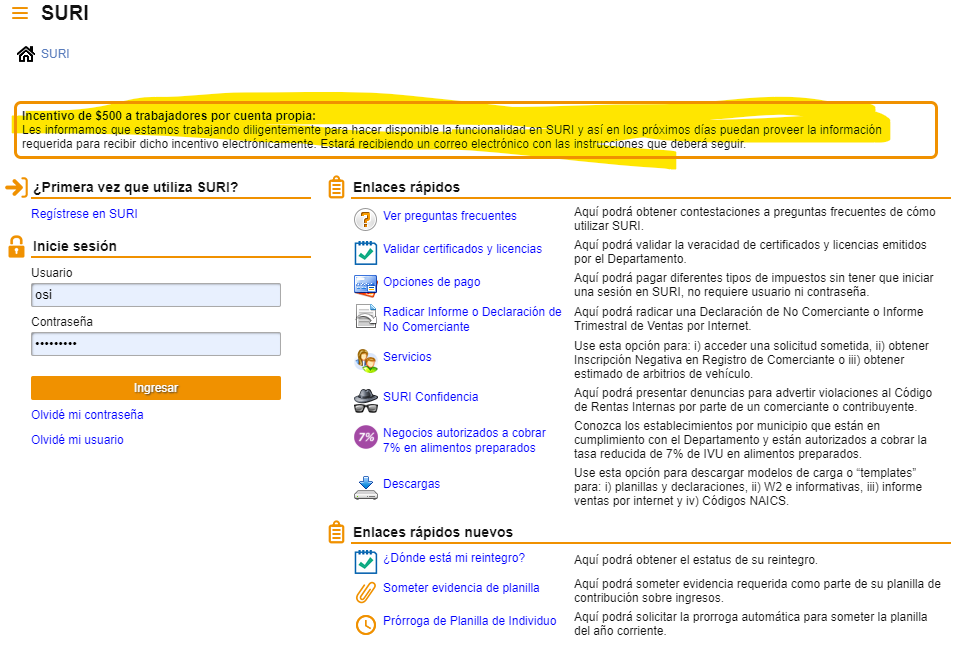Click the SURI page title text
Screen dimensions: 955x658
coord(65,13)
